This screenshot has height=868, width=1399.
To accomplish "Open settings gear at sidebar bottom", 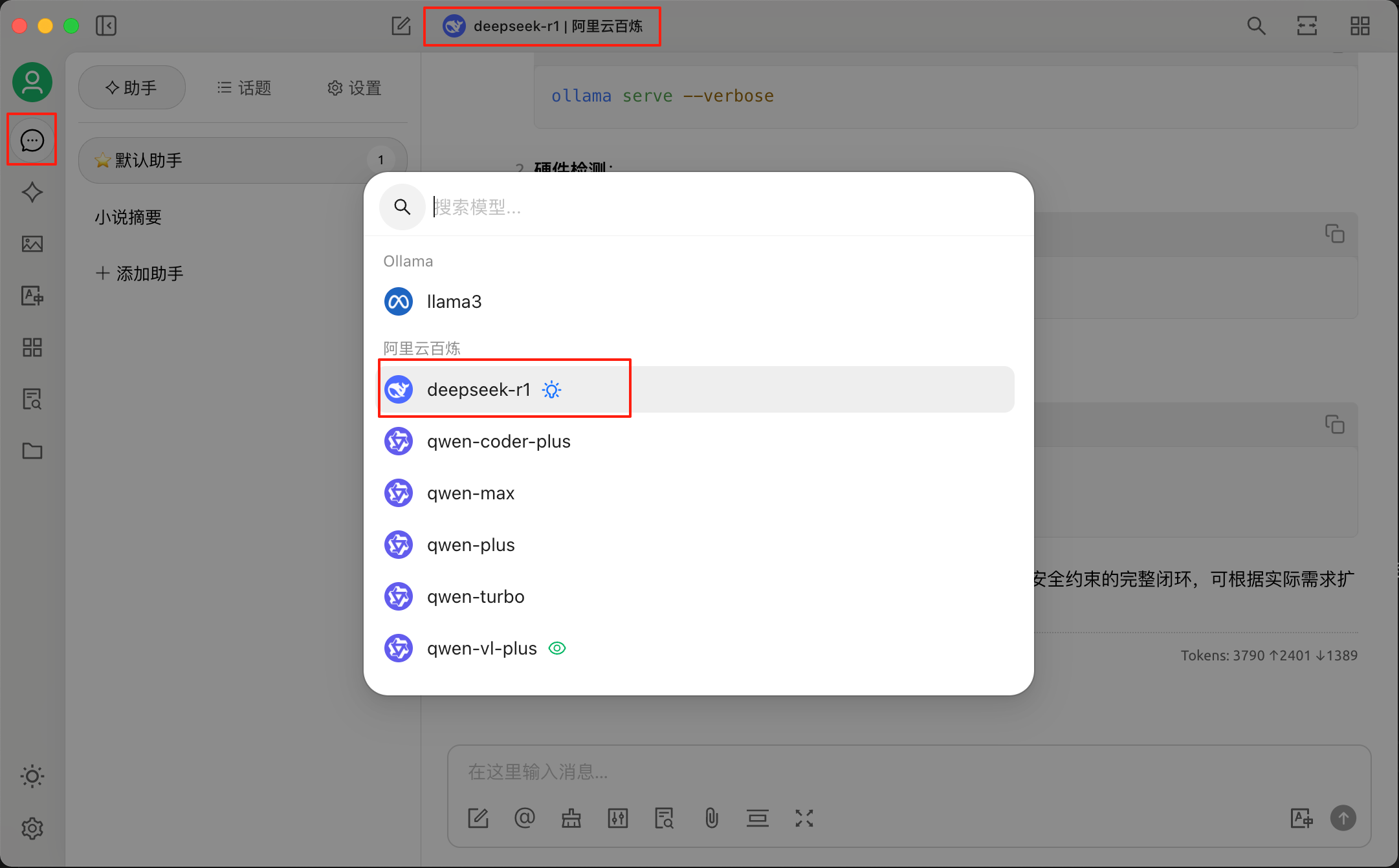I will [x=32, y=829].
